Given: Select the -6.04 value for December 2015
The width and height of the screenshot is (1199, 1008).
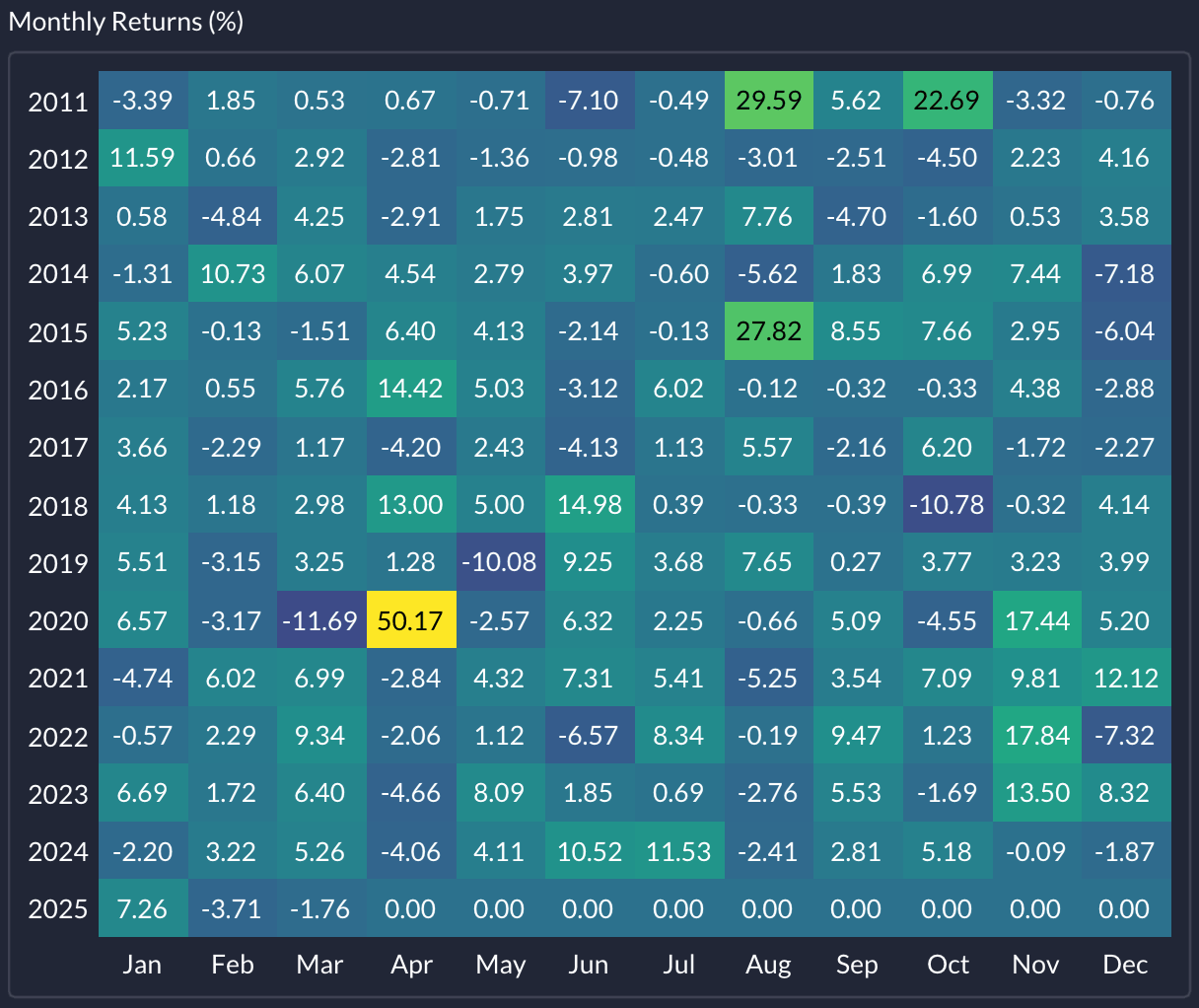Looking at the screenshot, I should point(1126,331).
